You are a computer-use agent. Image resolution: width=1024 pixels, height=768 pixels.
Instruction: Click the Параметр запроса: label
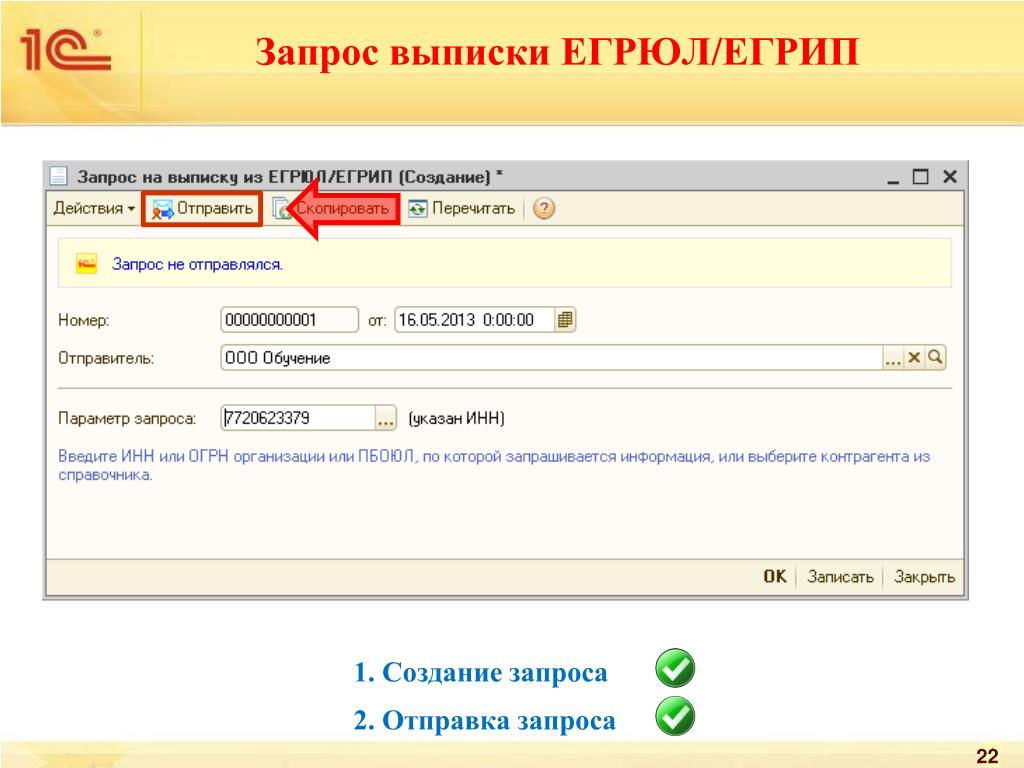point(127,418)
